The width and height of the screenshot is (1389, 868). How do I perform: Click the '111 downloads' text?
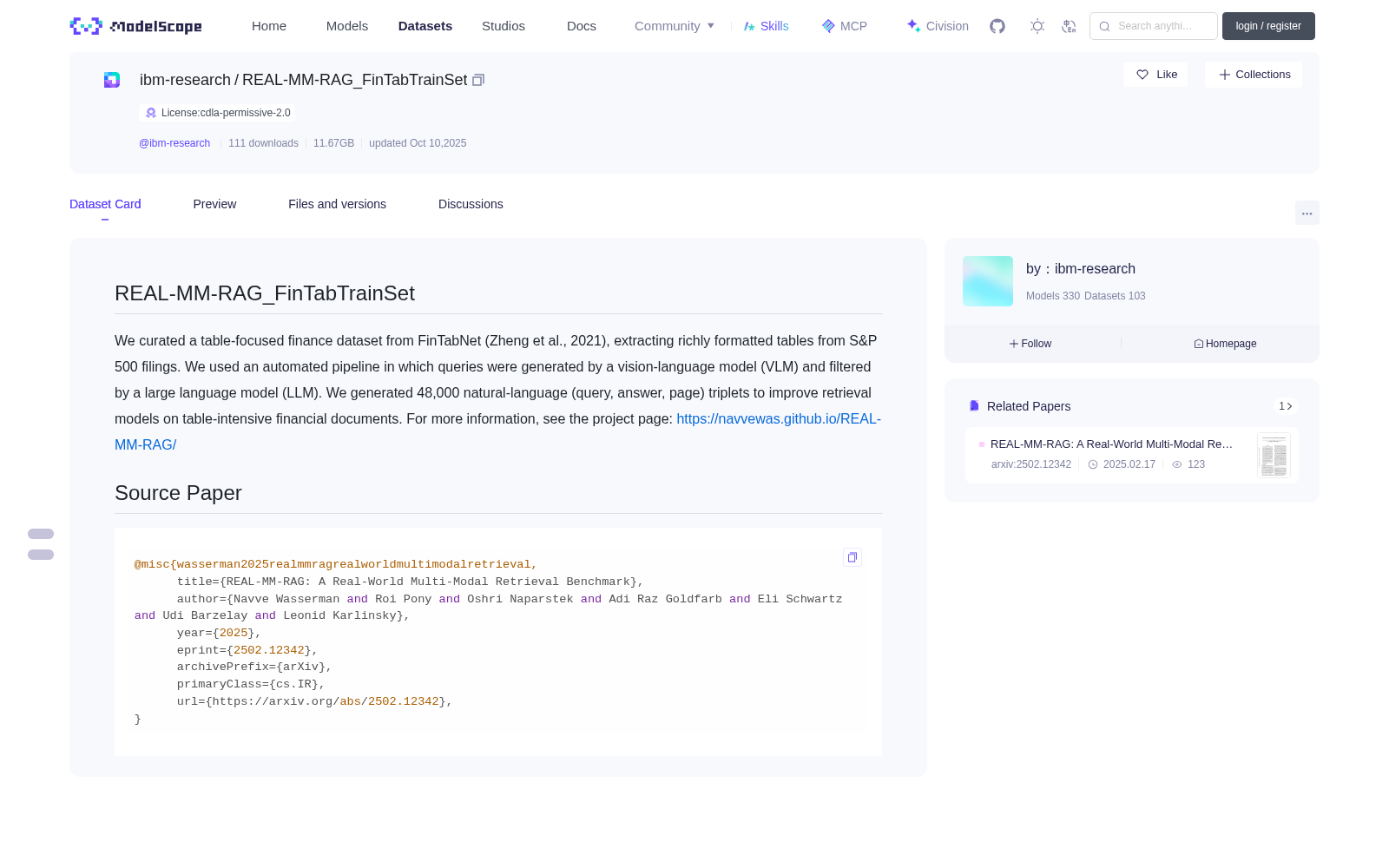click(x=263, y=143)
